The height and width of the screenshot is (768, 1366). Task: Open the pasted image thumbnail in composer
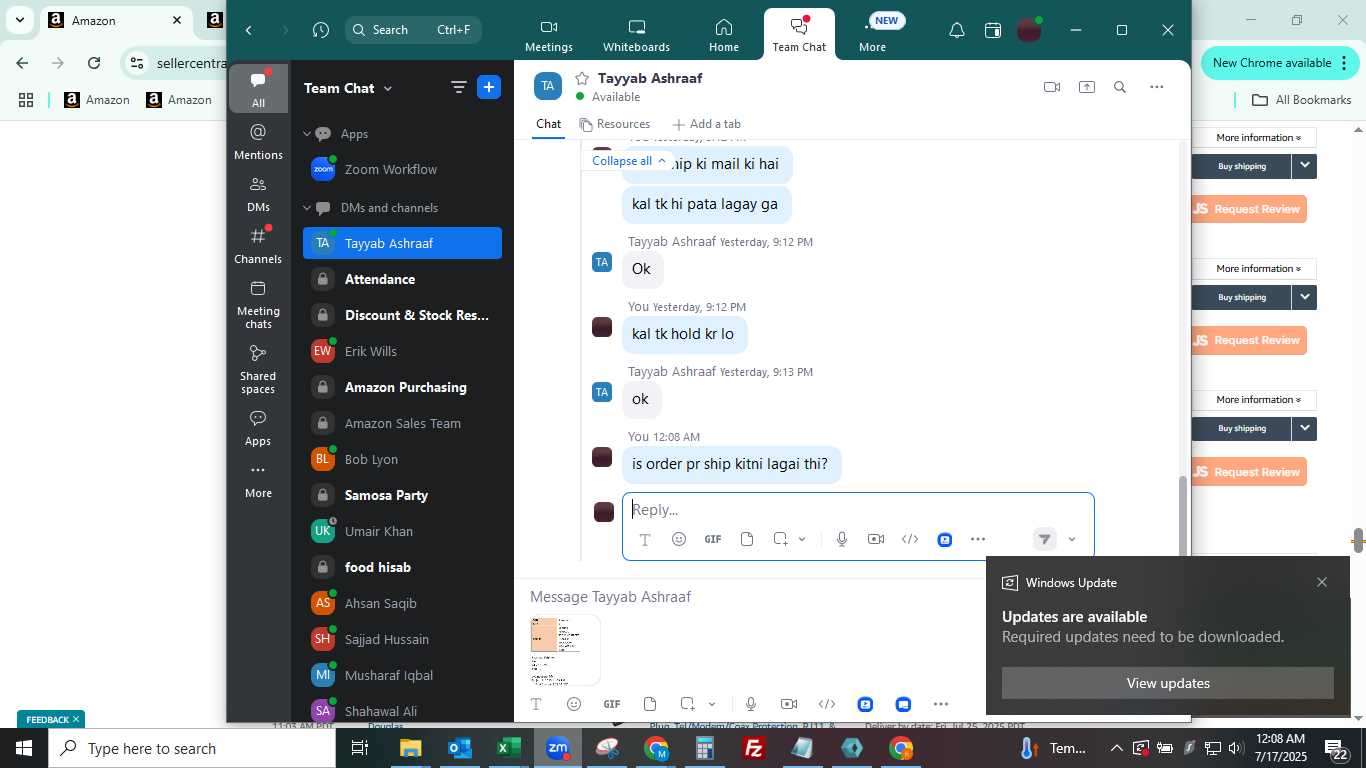pos(565,650)
